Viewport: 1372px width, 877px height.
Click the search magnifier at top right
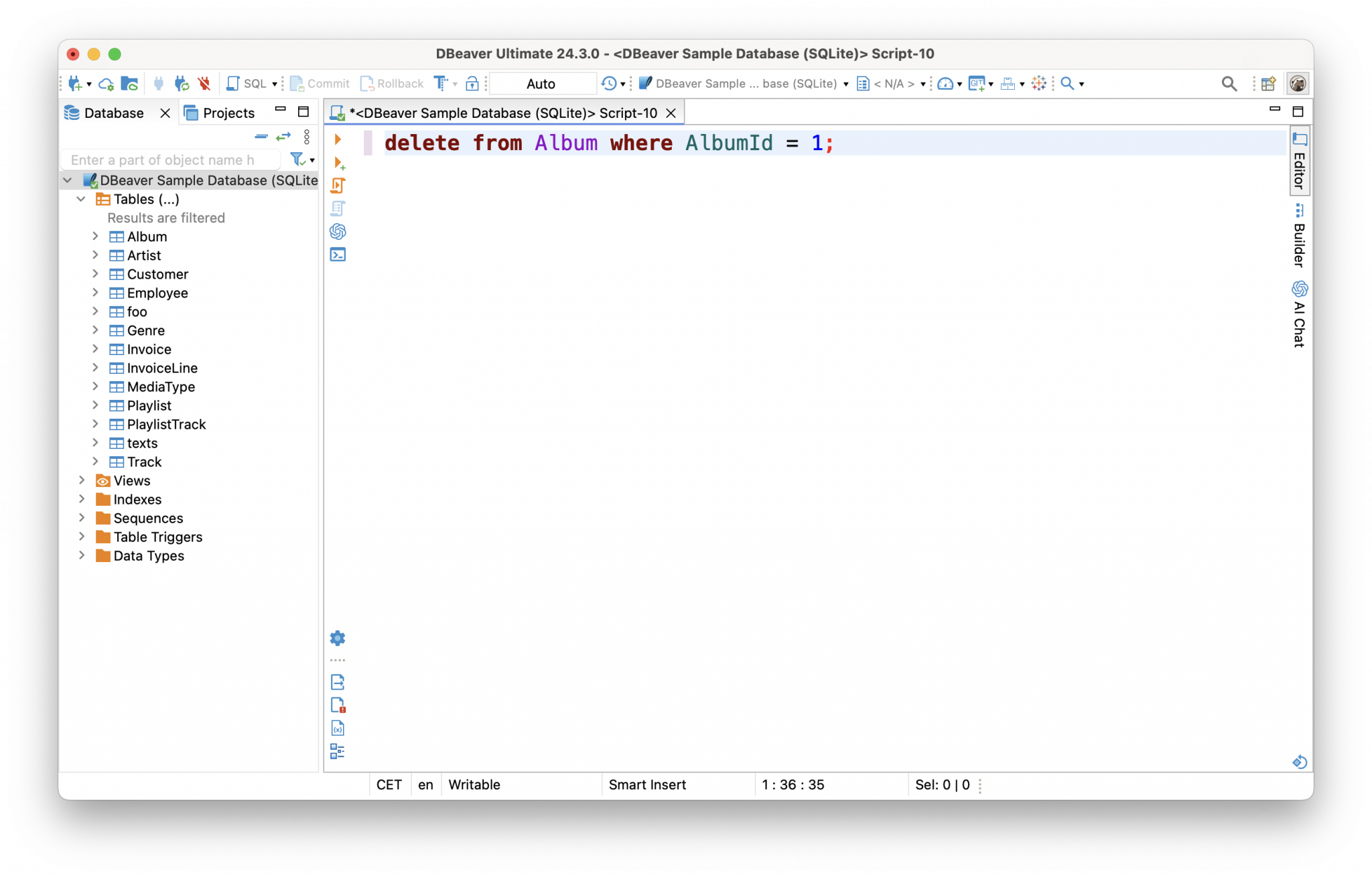click(1229, 83)
